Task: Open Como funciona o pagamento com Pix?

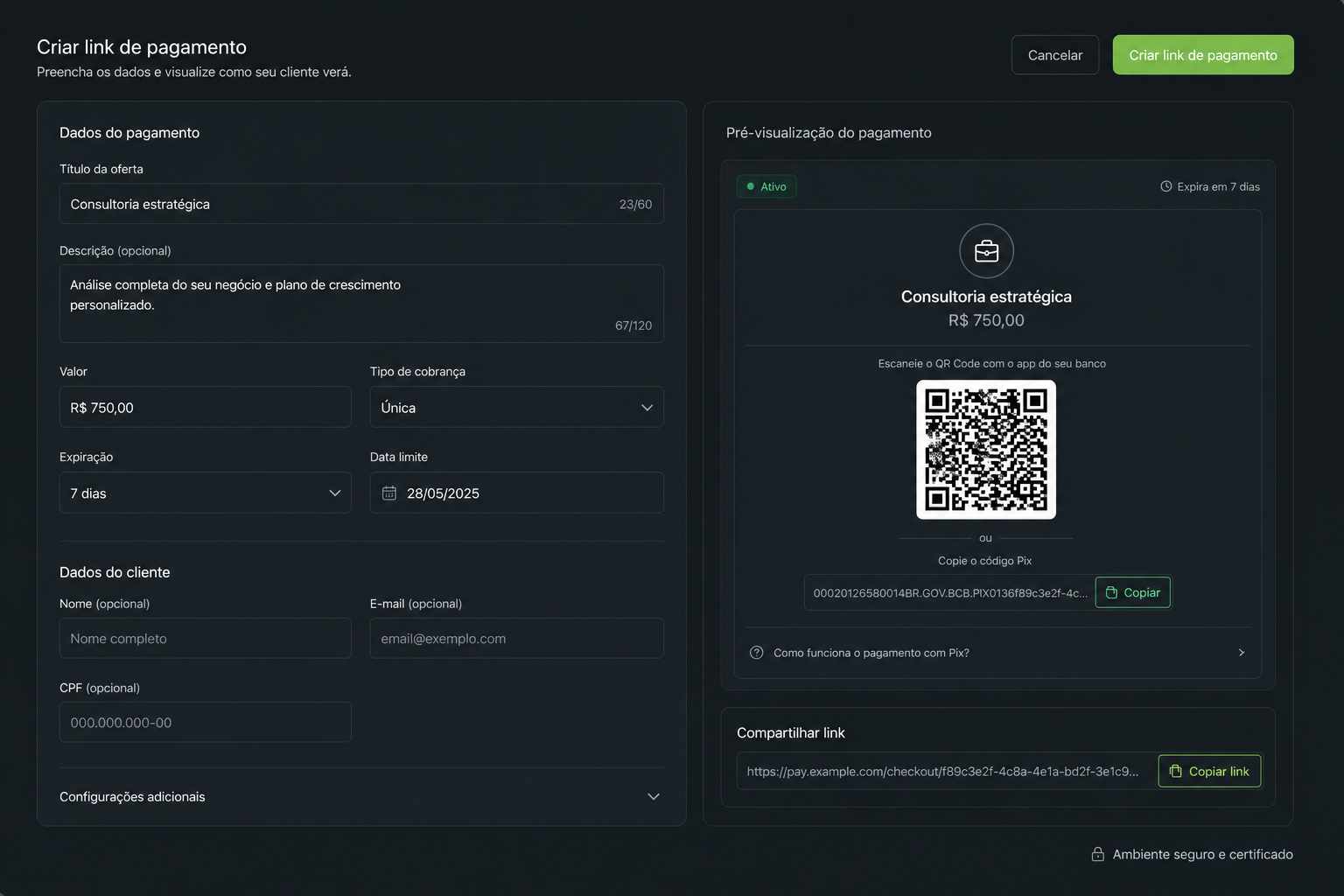Action: click(997, 653)
